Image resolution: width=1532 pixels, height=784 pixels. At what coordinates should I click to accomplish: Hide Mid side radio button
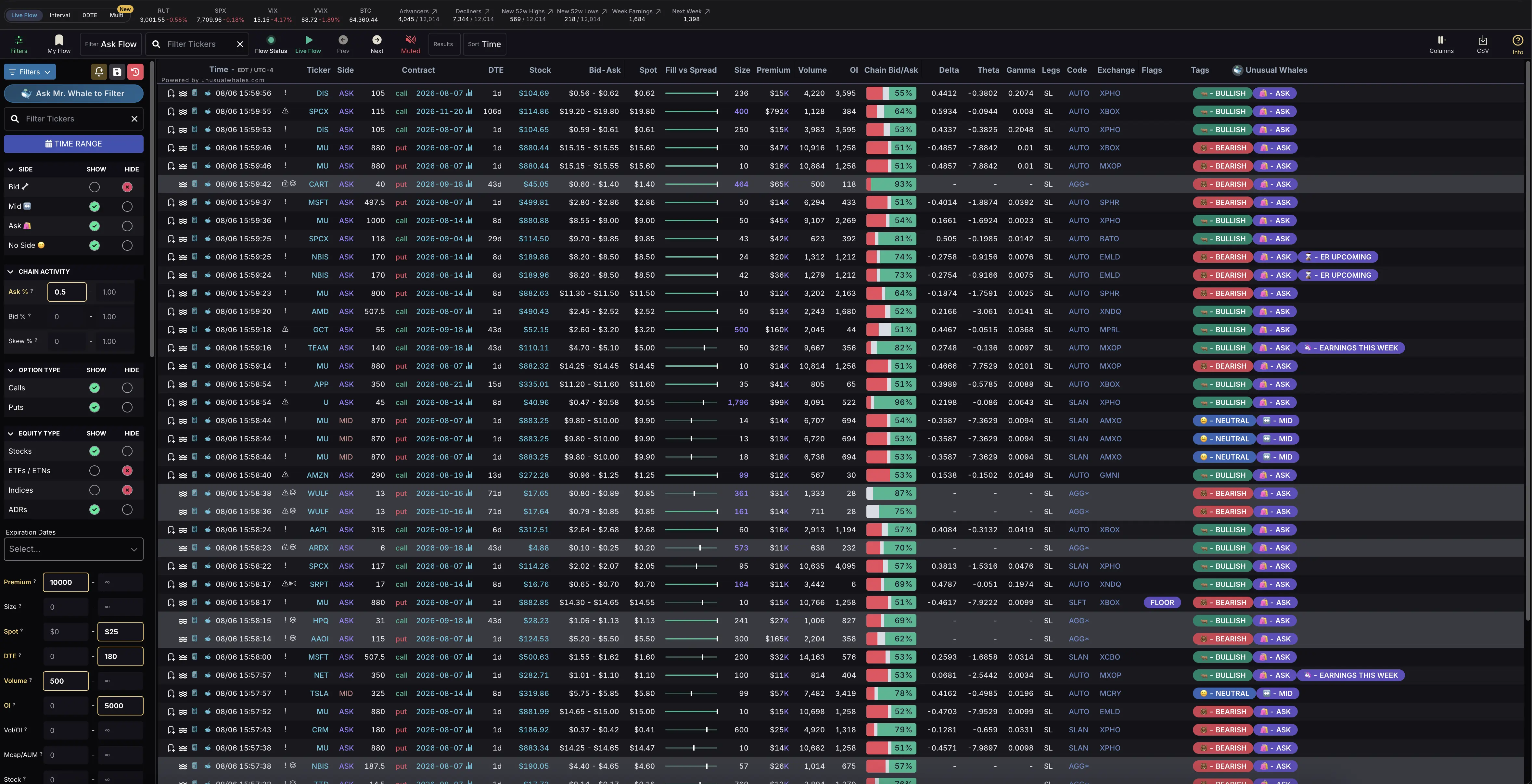click(x=127, y=207)
